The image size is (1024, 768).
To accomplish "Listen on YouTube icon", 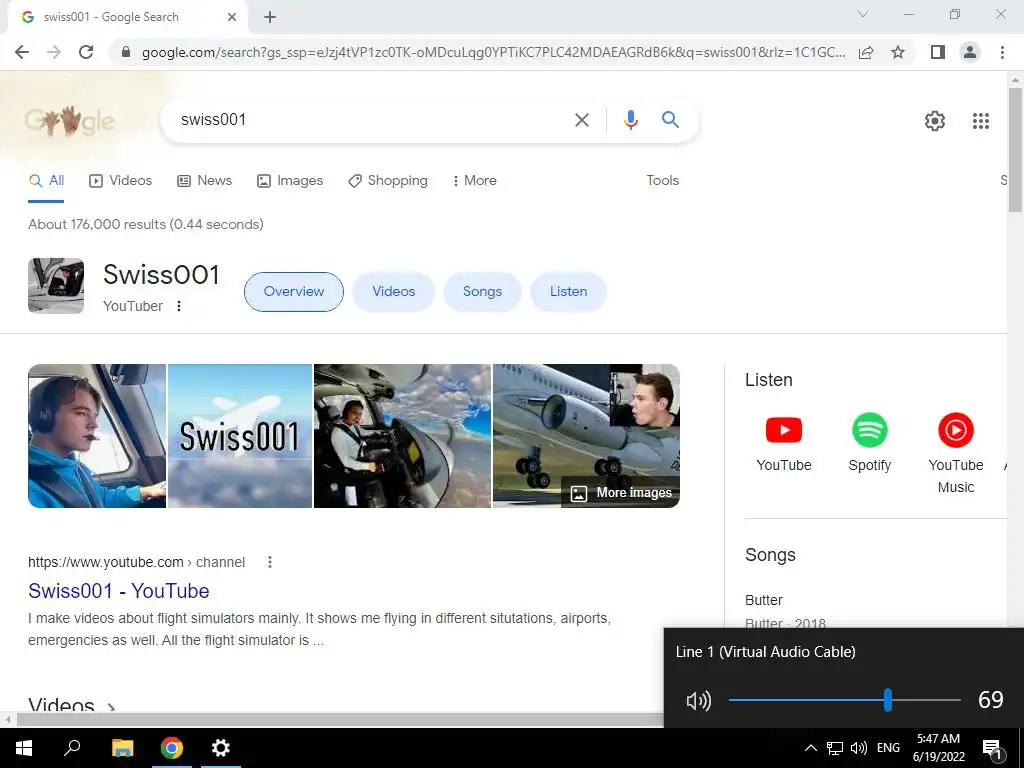I will (x=784, y=430).
